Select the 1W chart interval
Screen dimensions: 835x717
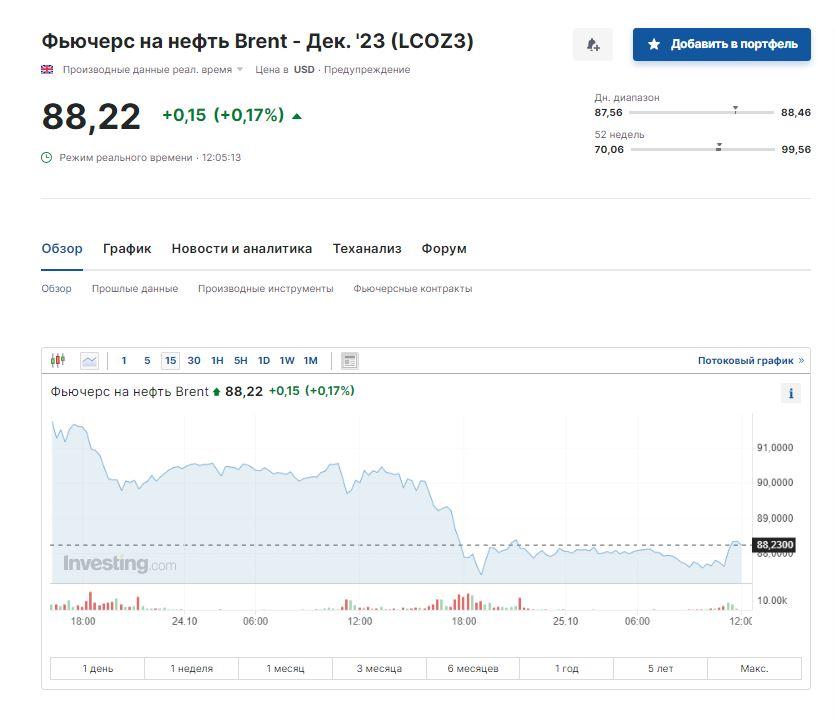(x=287, y=360)
